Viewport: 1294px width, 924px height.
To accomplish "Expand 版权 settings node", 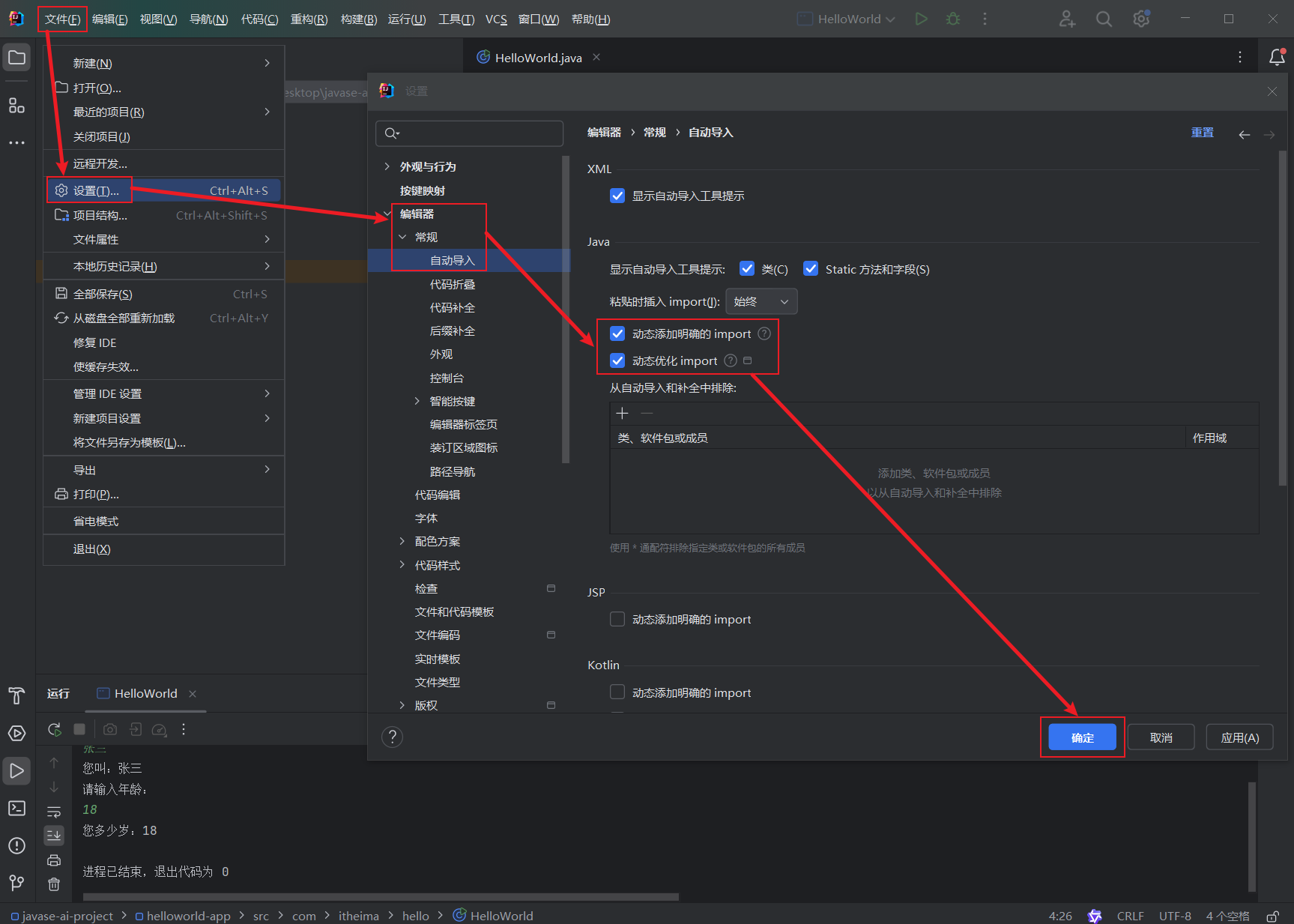I will [x=402, y=705].
